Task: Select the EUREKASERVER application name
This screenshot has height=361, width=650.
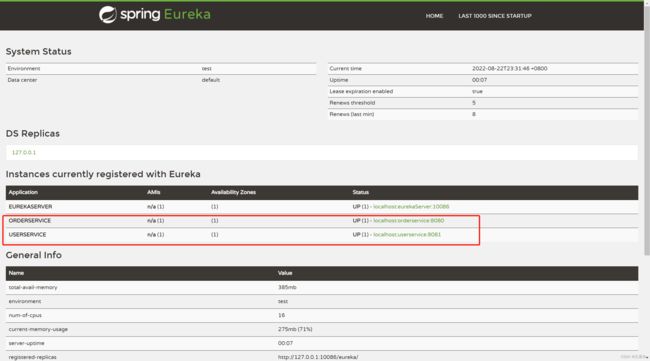Action: point(30,206)
